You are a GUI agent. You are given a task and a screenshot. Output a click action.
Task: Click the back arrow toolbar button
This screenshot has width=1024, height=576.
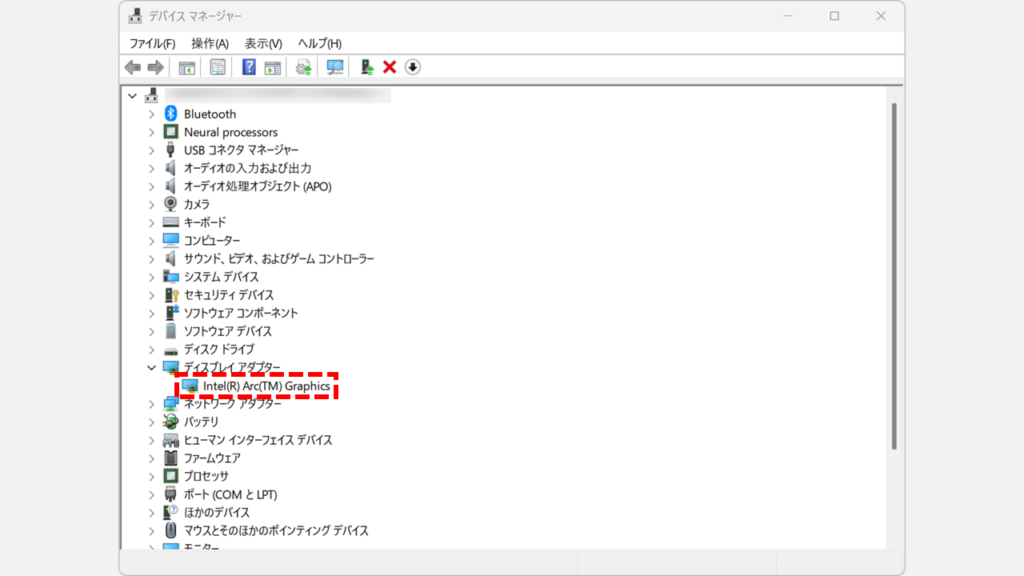[132, 67]
